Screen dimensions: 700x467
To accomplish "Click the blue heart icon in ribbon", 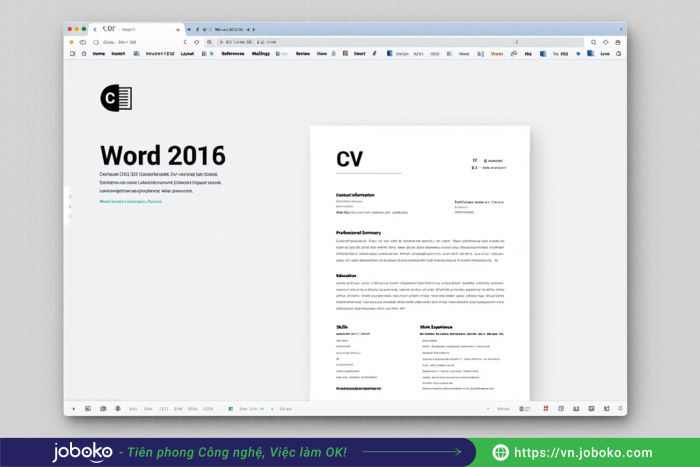I will pos(578,54).
